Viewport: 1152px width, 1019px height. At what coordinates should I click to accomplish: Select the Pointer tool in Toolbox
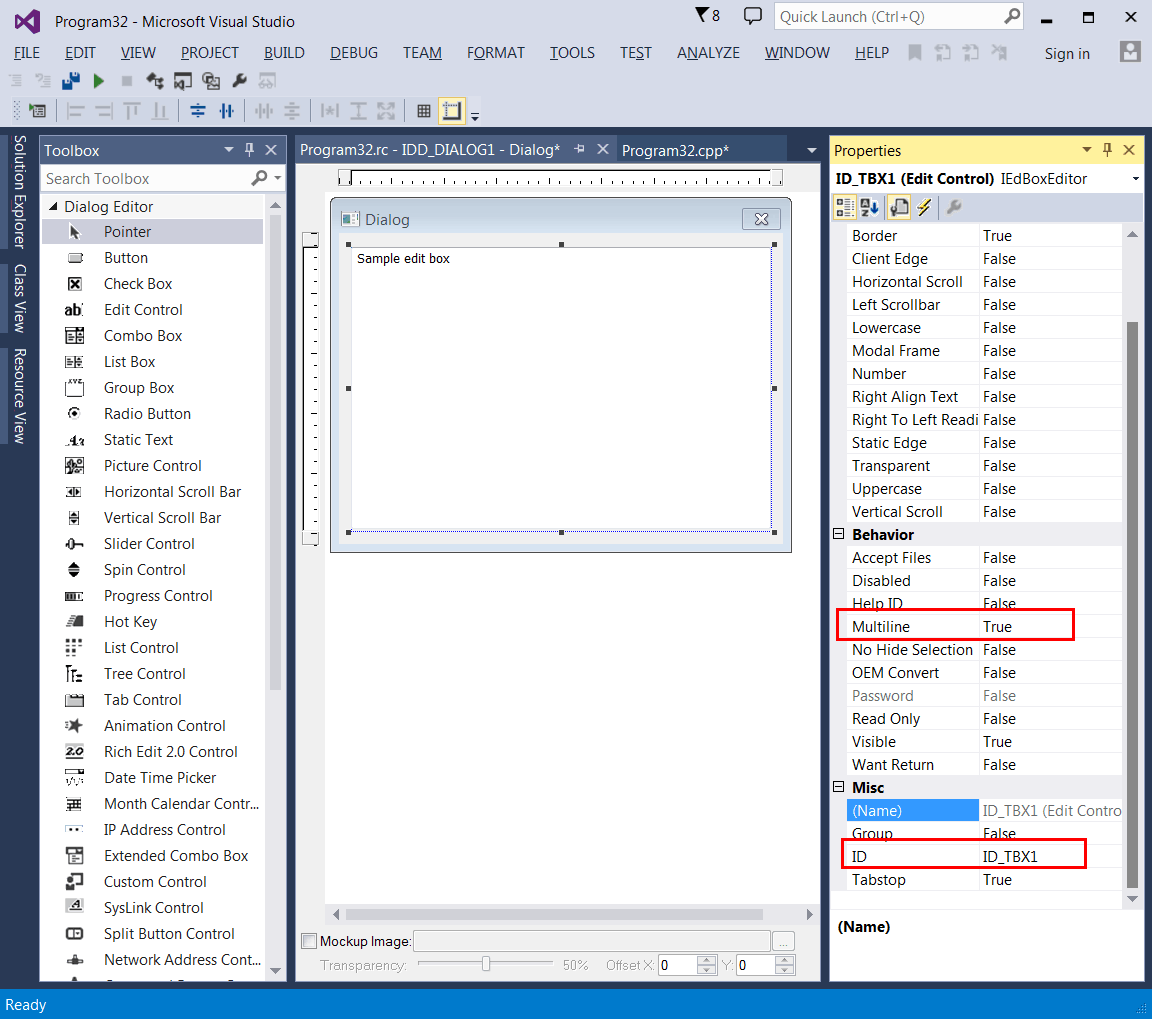tap(152, 231)
